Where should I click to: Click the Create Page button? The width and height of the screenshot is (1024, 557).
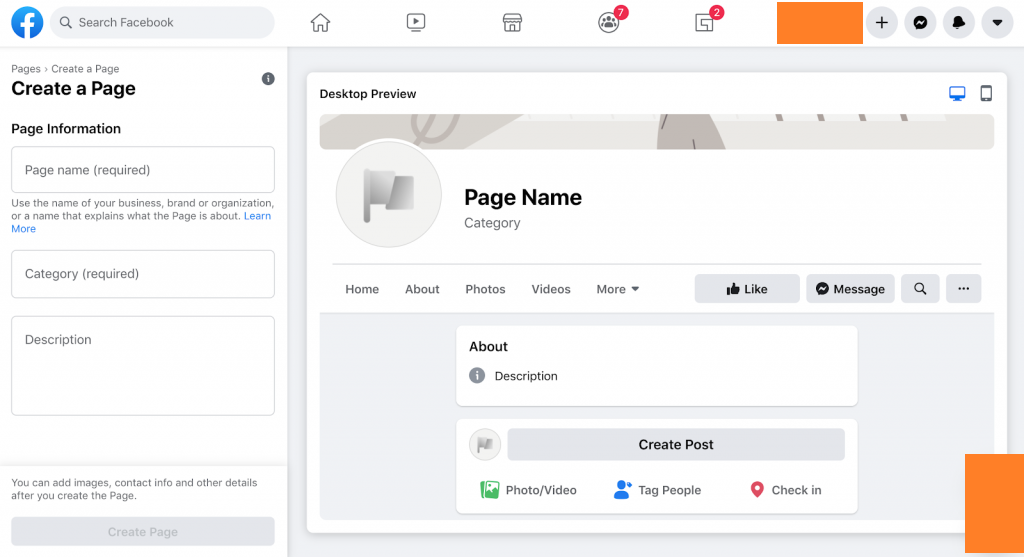143,532
